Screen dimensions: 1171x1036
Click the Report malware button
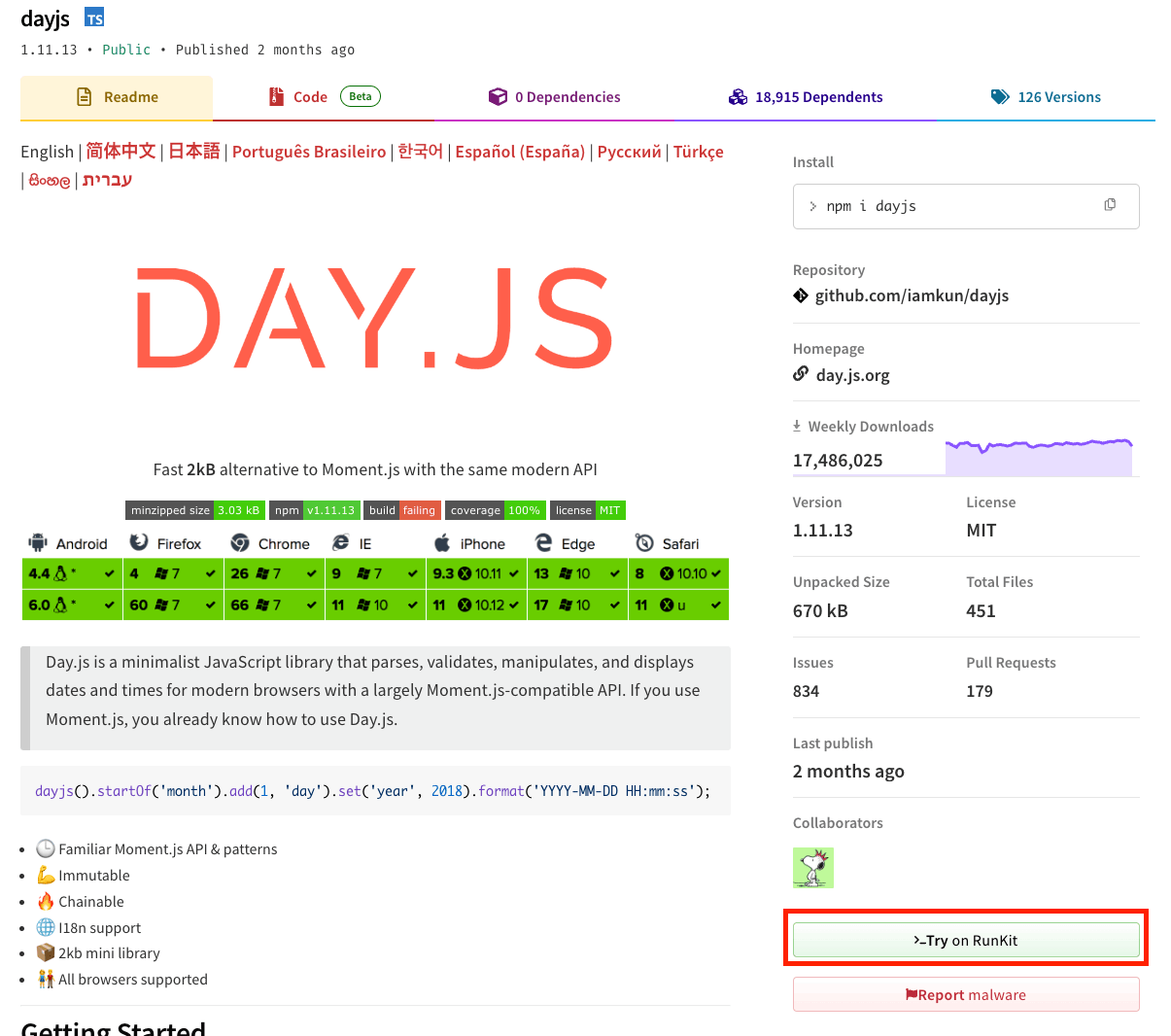pyautogui.click(x=966, y=994)
